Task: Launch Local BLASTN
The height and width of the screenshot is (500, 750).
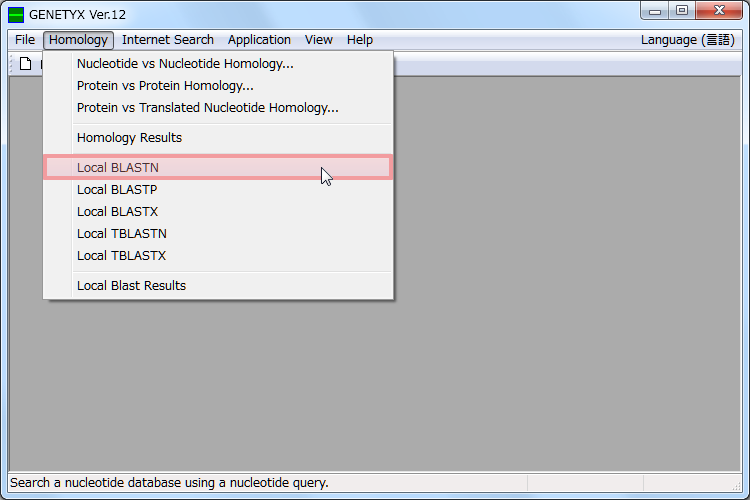Action: coord(218,167)
